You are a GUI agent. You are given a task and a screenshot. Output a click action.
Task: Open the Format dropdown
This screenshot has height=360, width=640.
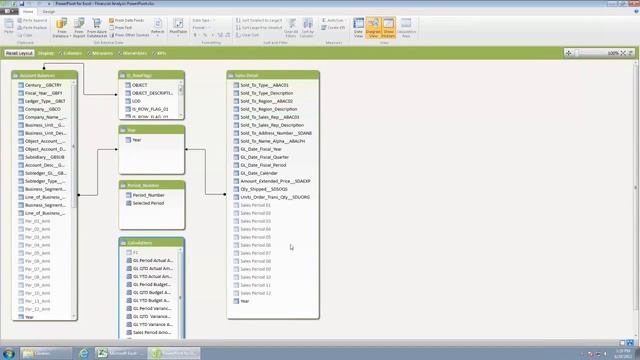pyautogui.click(x=200, y=28)
